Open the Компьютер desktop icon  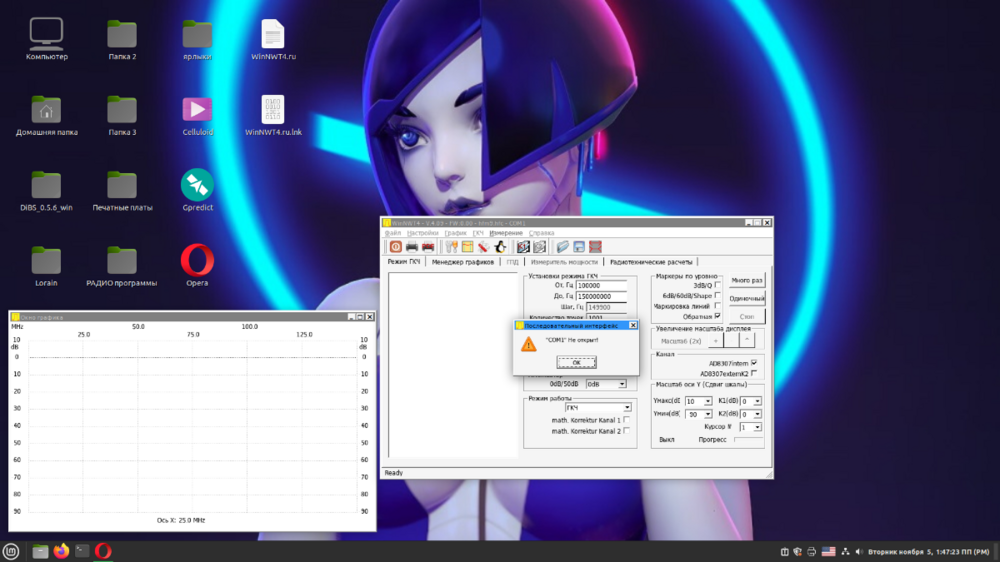click(47, 39)
